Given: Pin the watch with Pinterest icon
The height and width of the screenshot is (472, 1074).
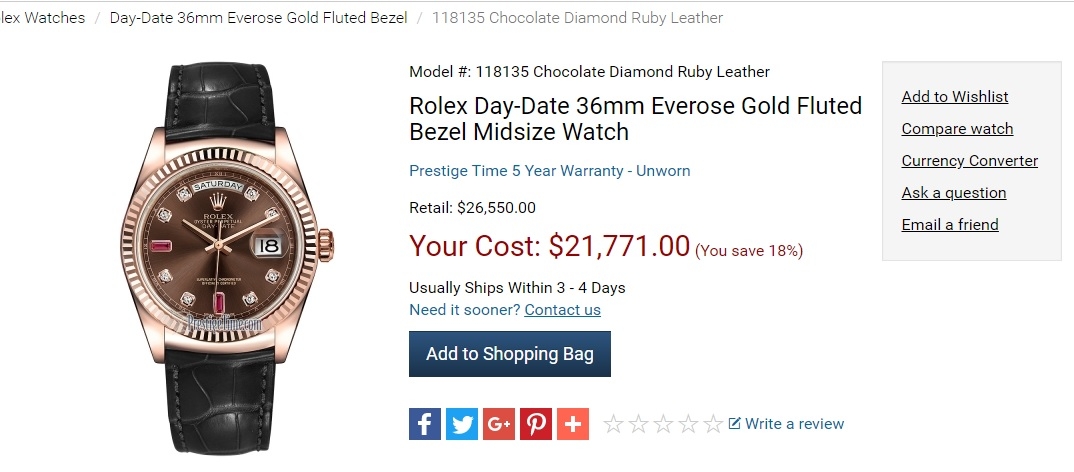Looking at the screenshot, I should pos(536,424).
